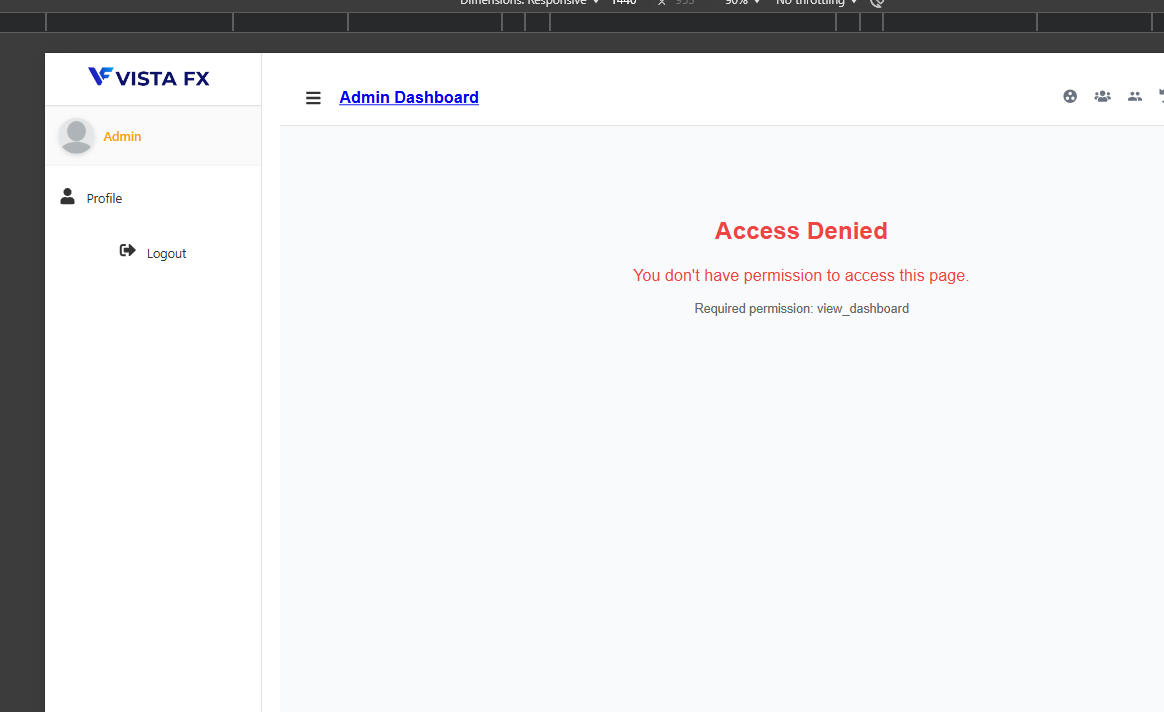Toggle the sidebar with the hamburger icon
This screenshot has height=712, width=1164.
click(x=313, y=98)
